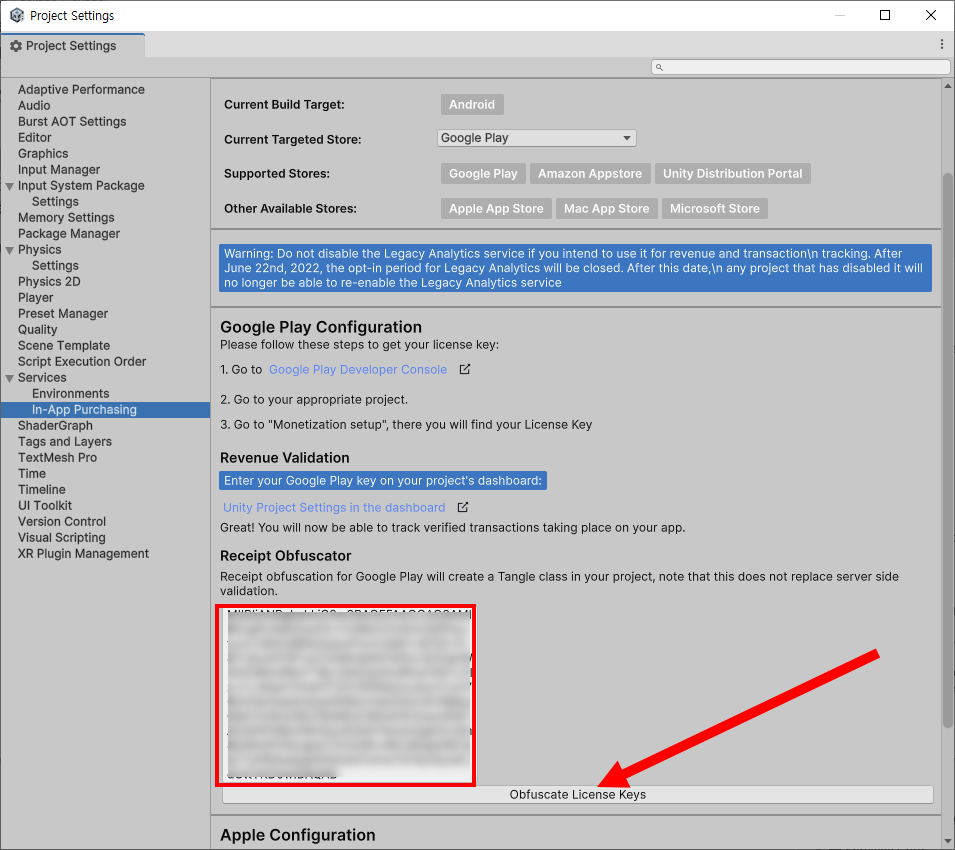This screenshot has height=850, width=955.
Task: Select Graphics settings category
Action: pos(43,153)
